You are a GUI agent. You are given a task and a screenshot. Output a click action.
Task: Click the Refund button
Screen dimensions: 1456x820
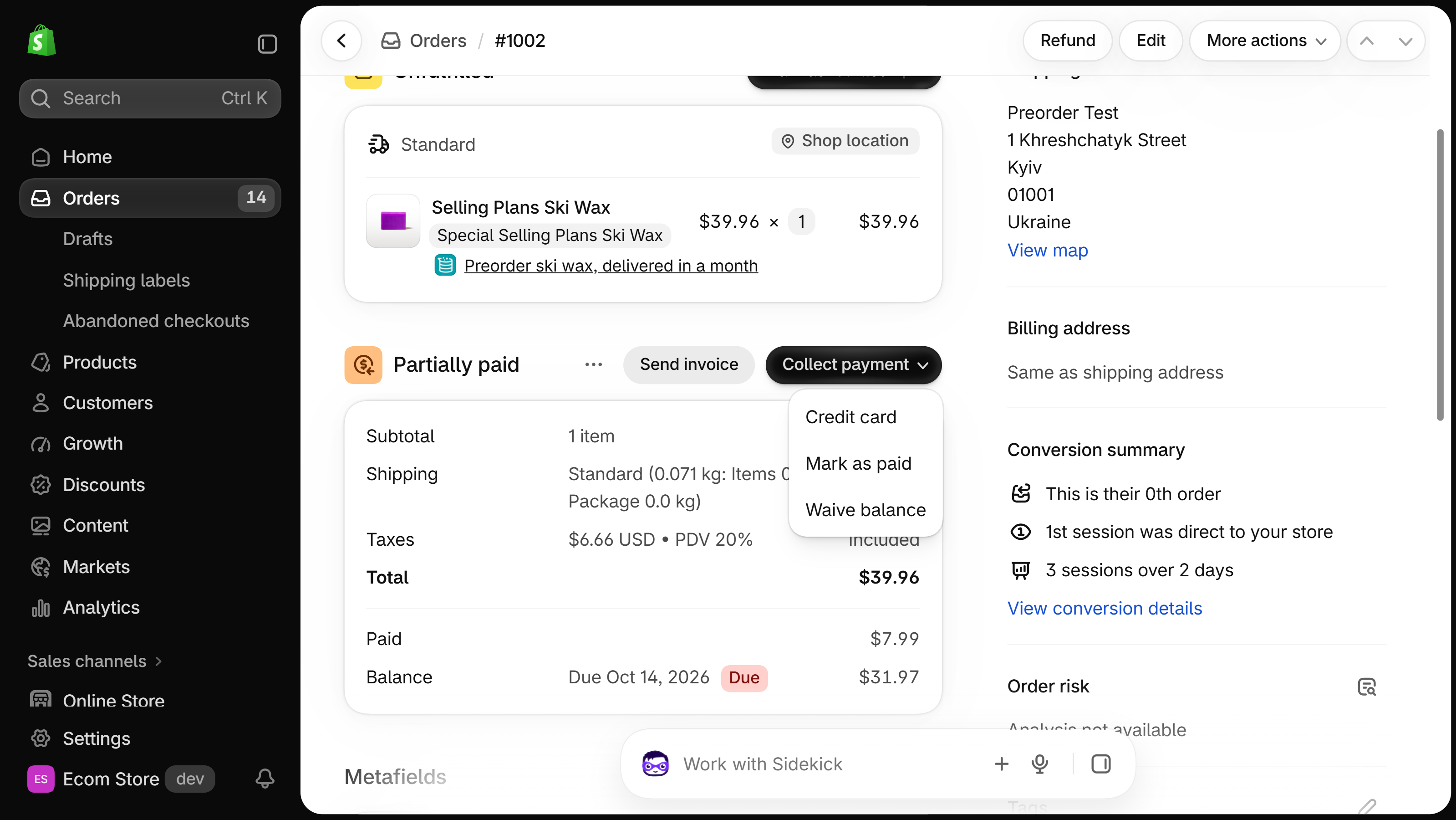point(1068,41)
